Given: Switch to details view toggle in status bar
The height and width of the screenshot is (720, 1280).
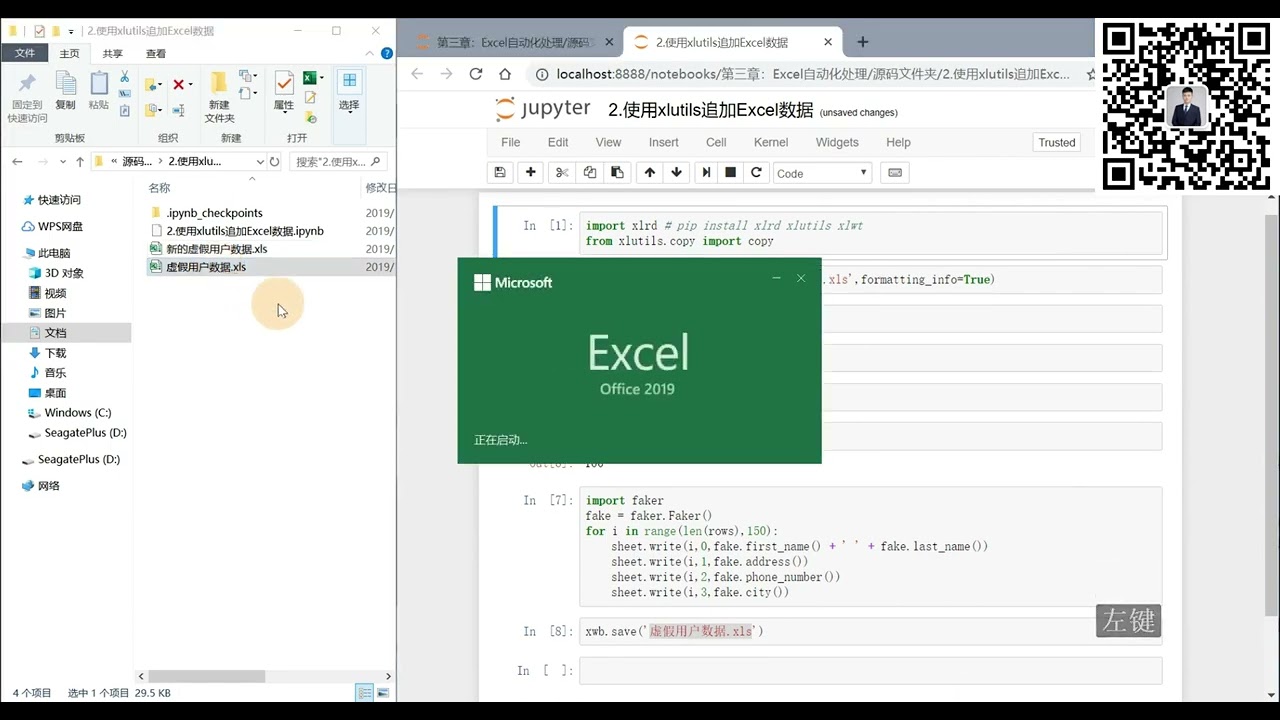Looking at the screenshot, I should [365, 693].
